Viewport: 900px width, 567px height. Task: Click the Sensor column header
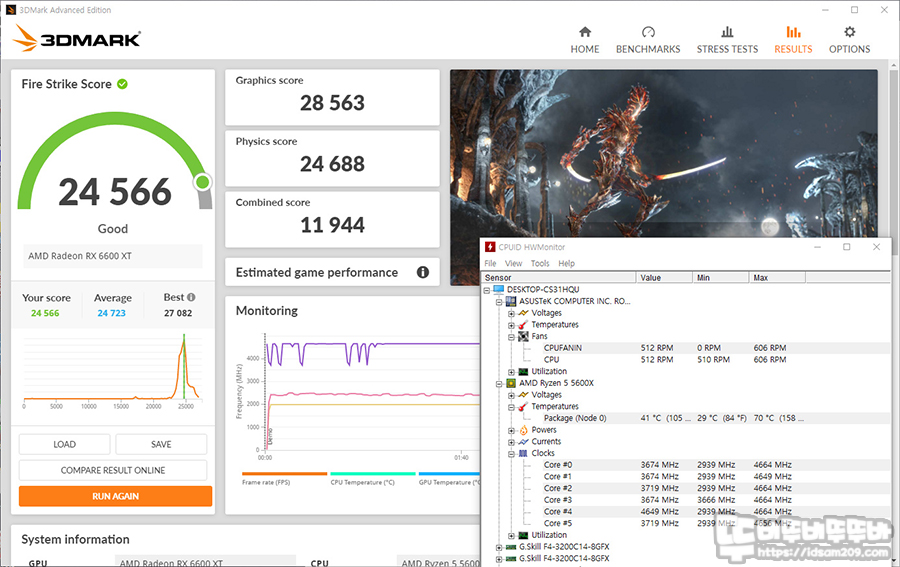coord(559,278)
